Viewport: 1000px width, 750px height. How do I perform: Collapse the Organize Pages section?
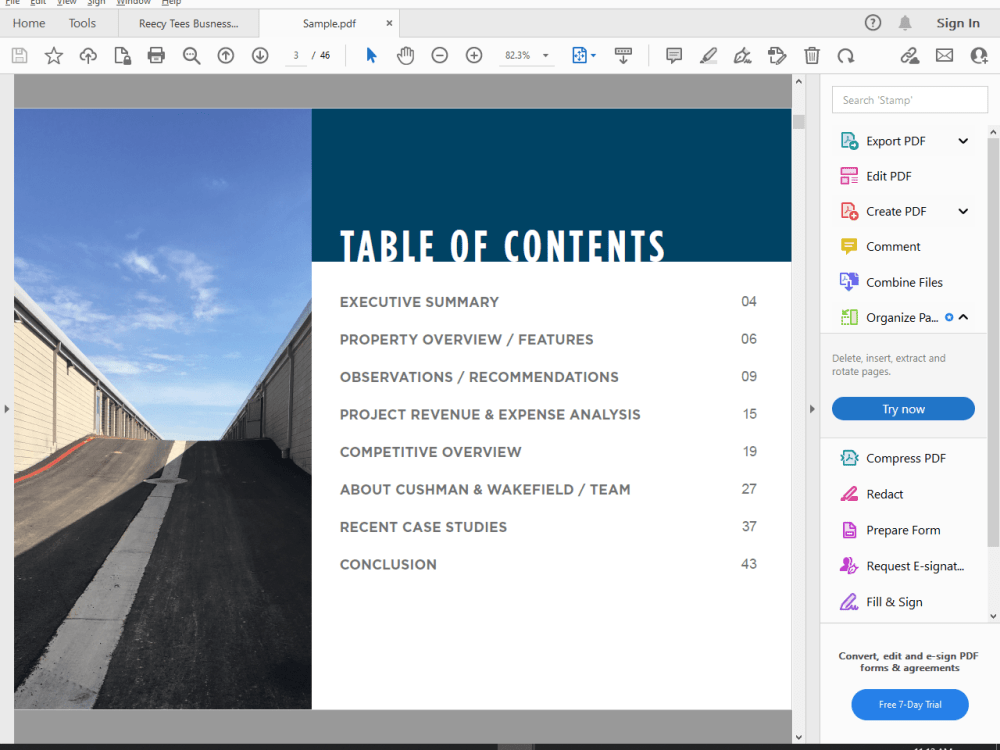point(964,317)
